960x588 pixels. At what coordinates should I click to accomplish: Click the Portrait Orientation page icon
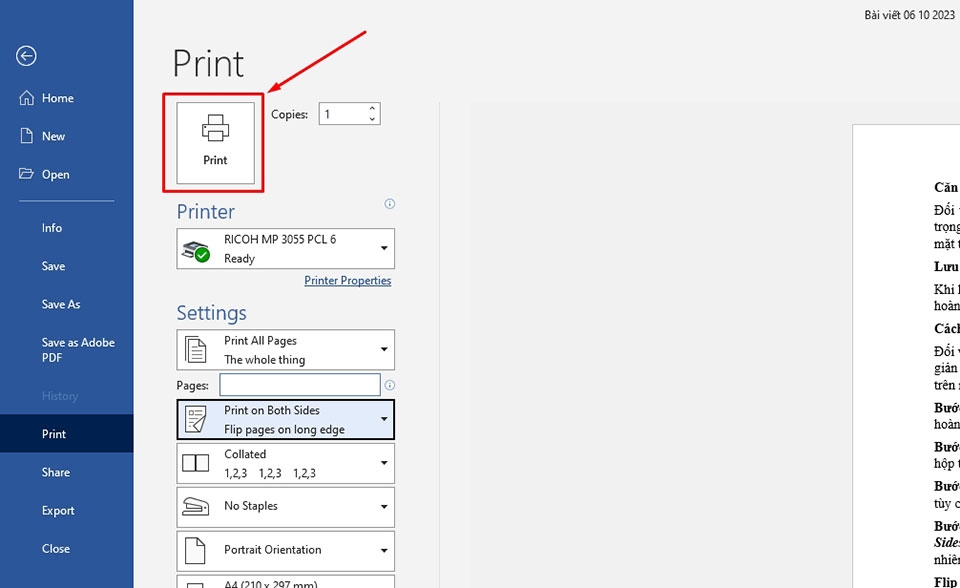195,550
